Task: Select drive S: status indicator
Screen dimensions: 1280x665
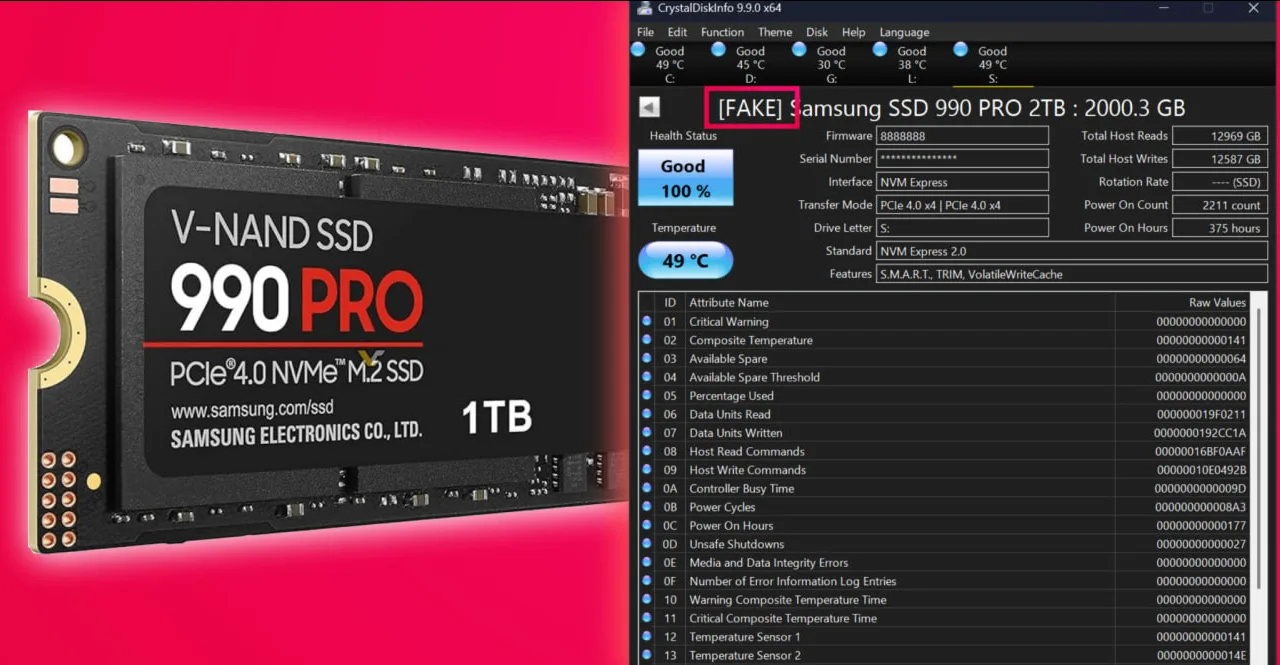Action: [x=983, y=64]
